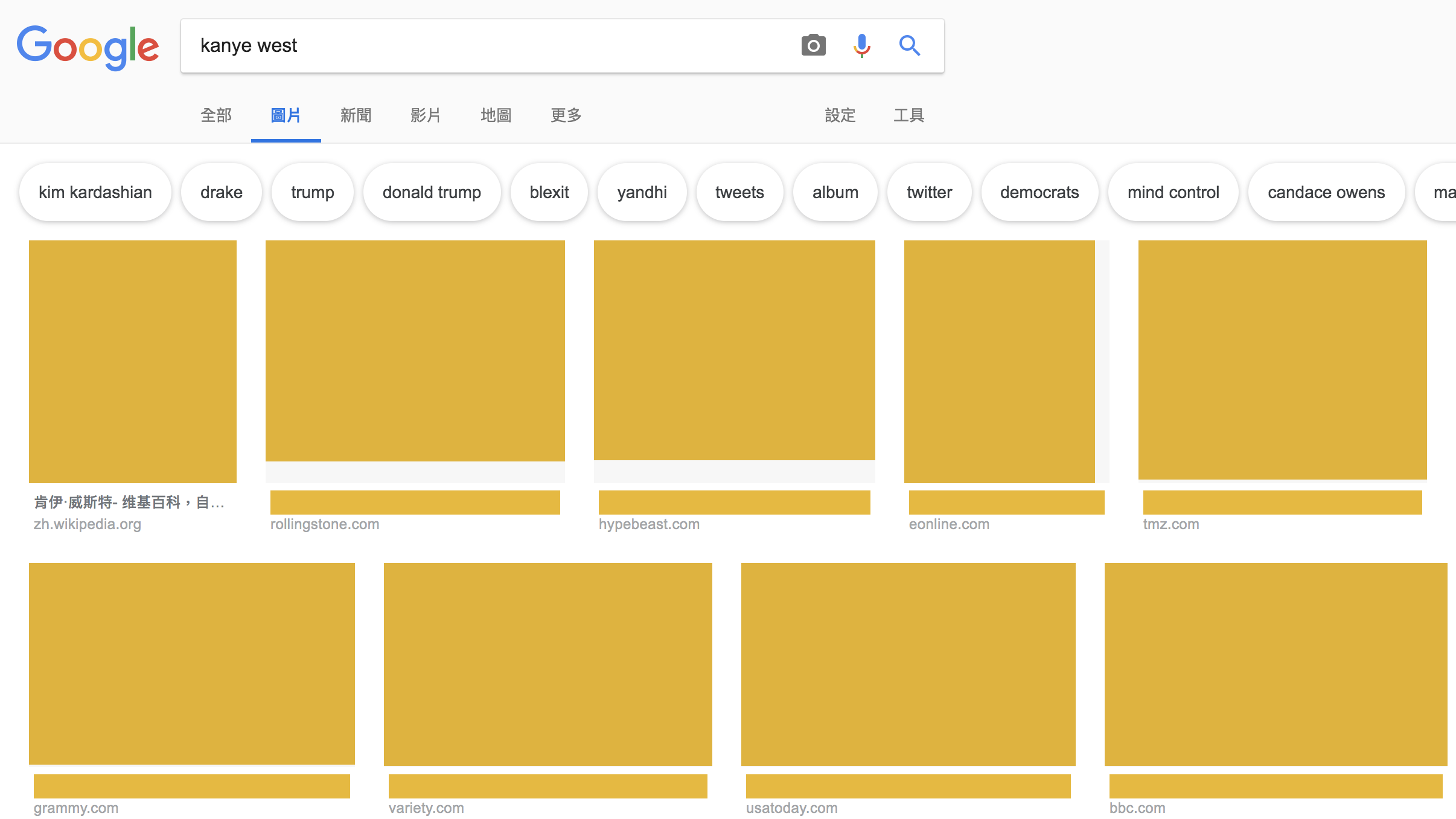
Task: Switch to the 全部 results tab
Action: (x=216, y=115)
